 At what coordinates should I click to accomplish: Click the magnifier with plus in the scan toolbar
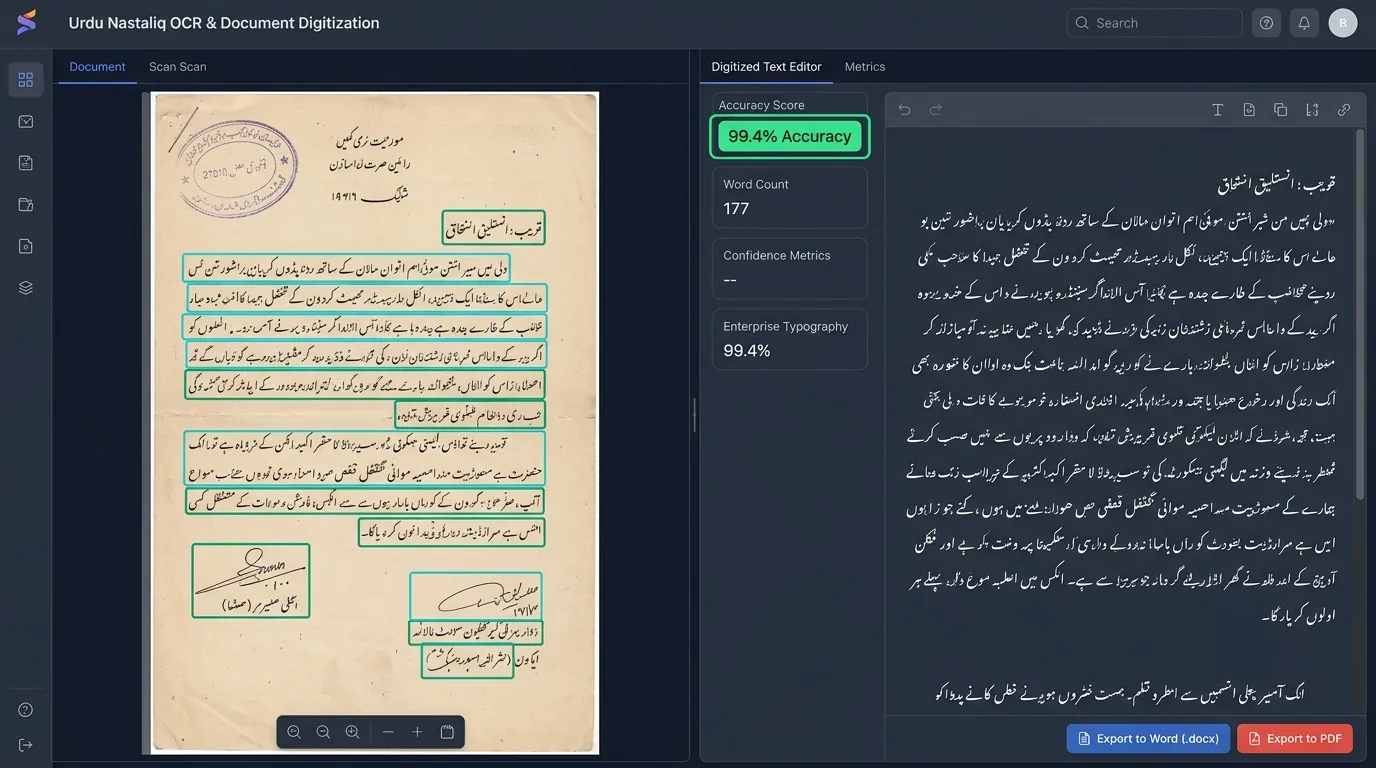tap(352, 732)
